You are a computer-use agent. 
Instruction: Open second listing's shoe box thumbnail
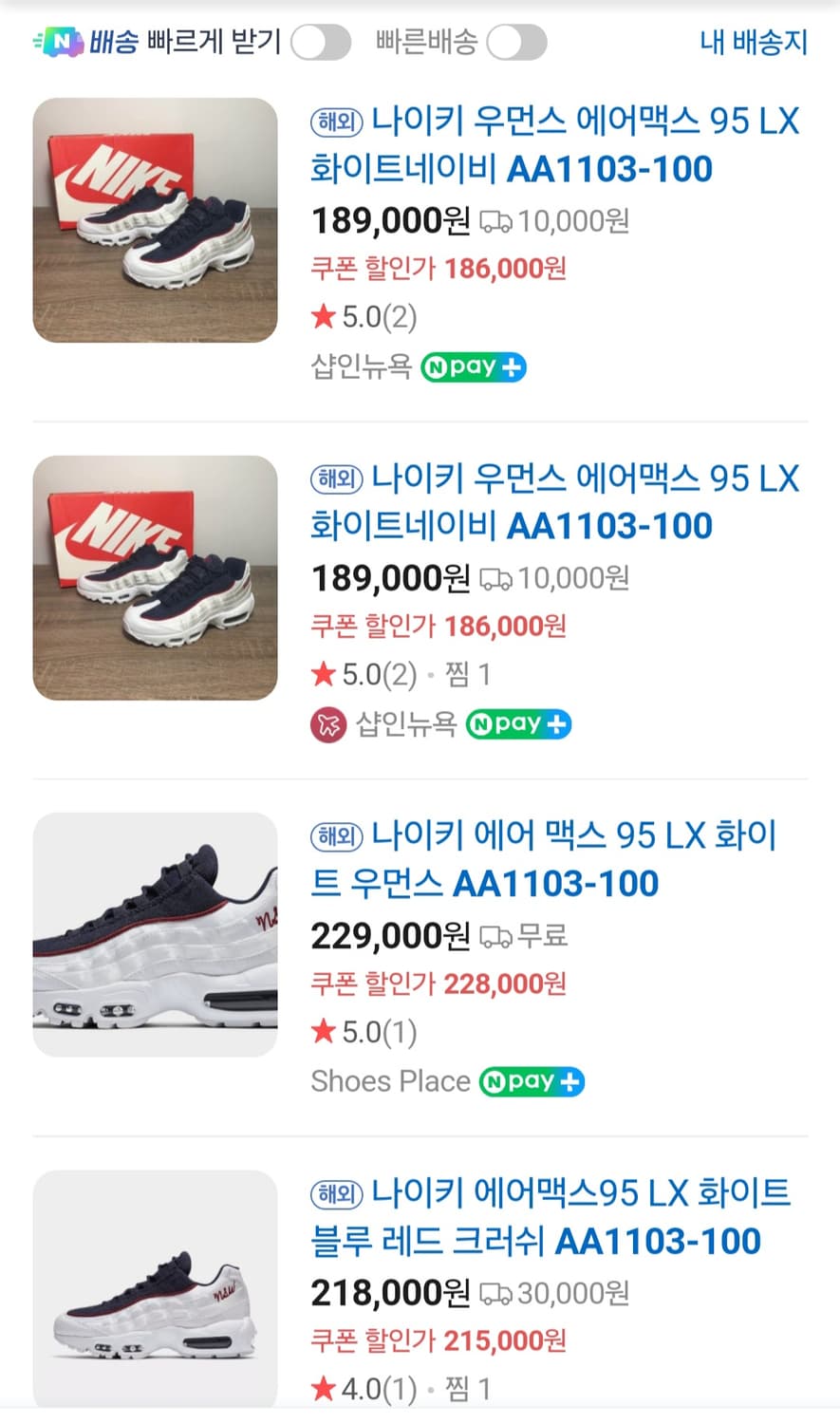pyautogui.click(x=156, y=578)
